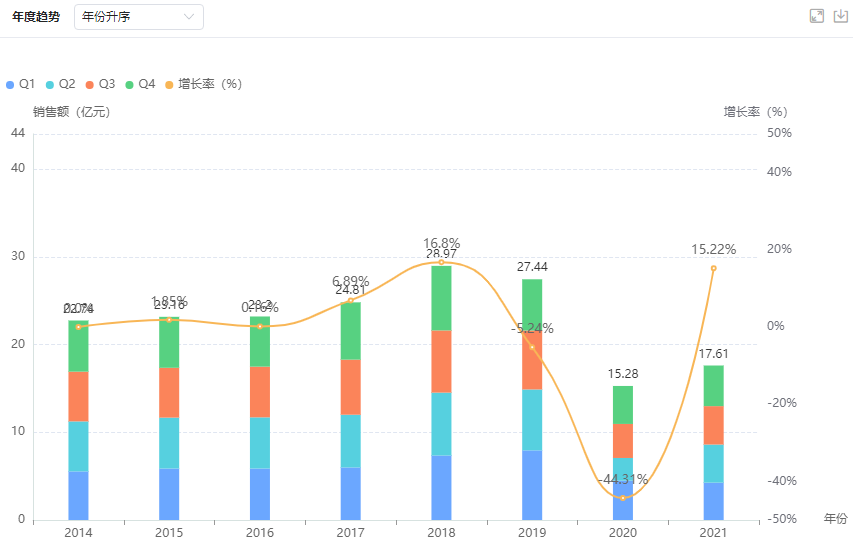Click the dropdown chevron arrow

(x=189, y=17)
